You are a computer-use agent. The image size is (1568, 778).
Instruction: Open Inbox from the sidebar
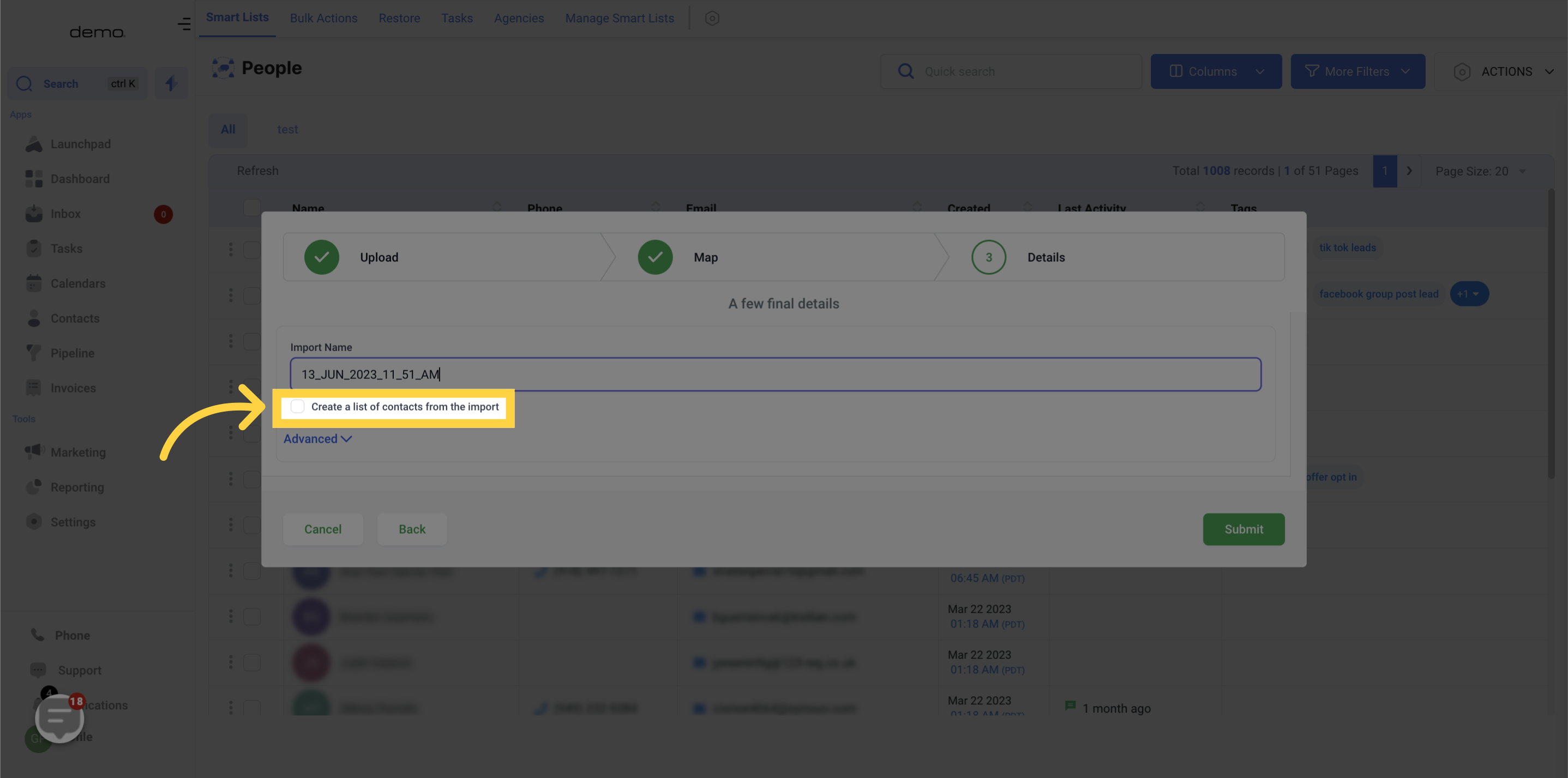pyautogui.click(x=53, y=214)
